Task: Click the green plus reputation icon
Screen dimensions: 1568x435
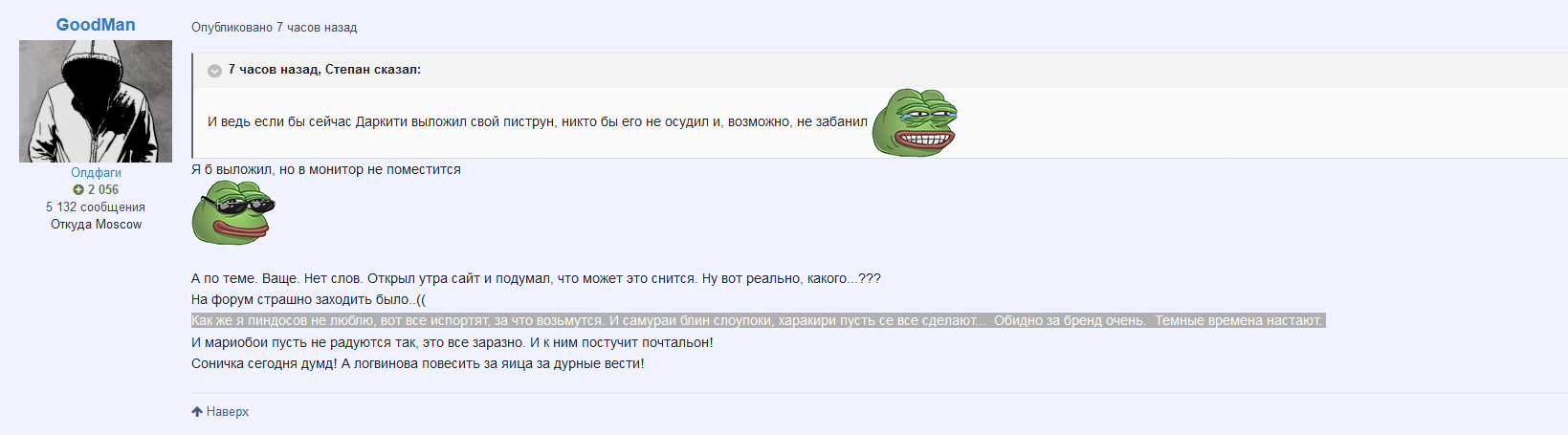Action: point(78,190)
